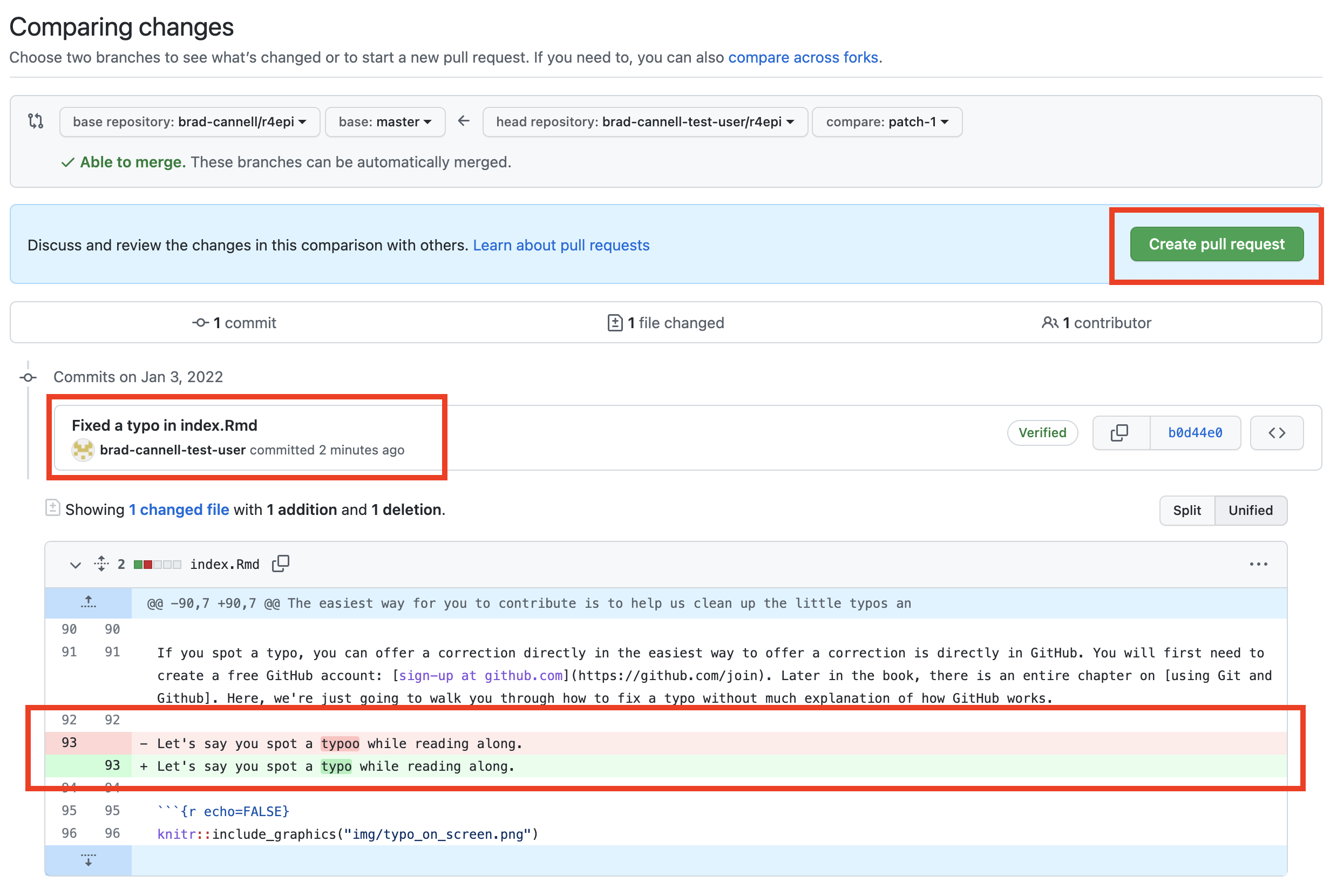
Task: Copy the full commit SHA icon
Action: 1121,432
